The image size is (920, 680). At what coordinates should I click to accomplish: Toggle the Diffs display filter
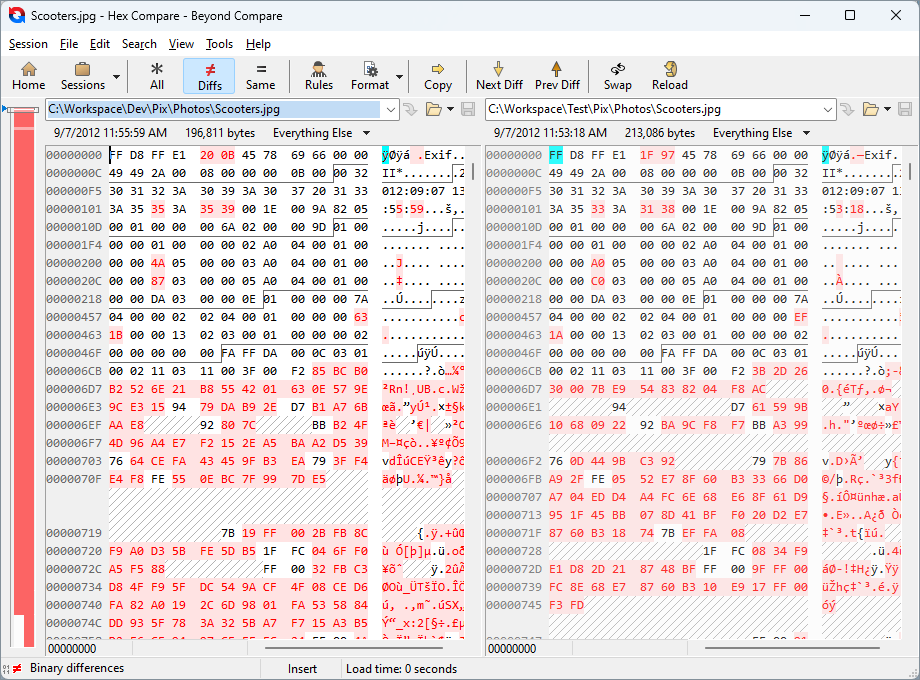click(x=210, y=75)
